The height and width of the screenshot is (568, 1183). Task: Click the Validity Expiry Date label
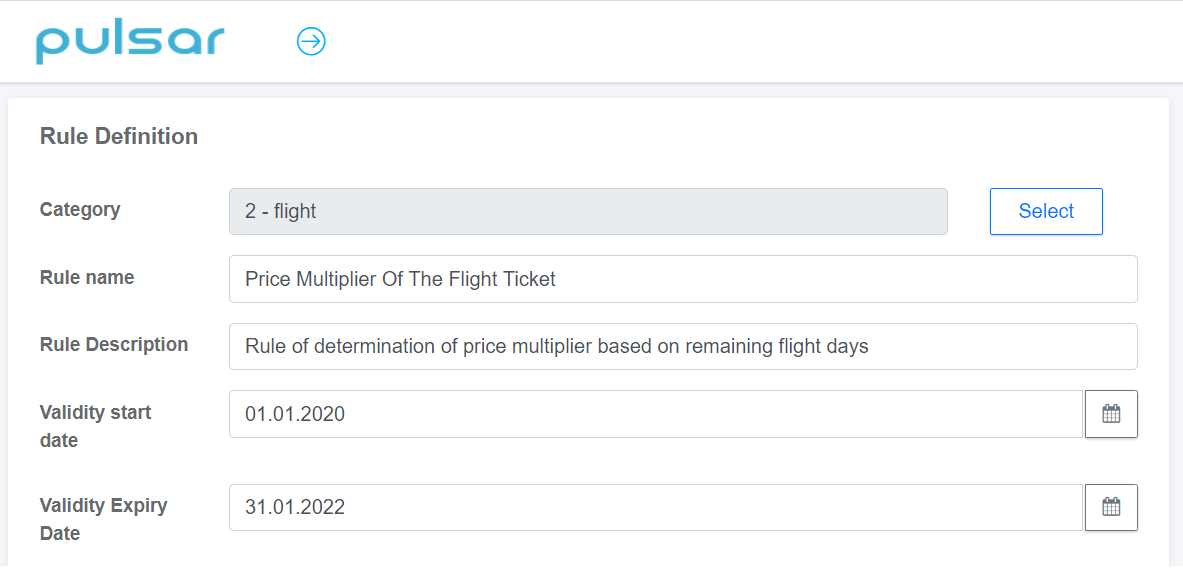[x=103, y=519]
